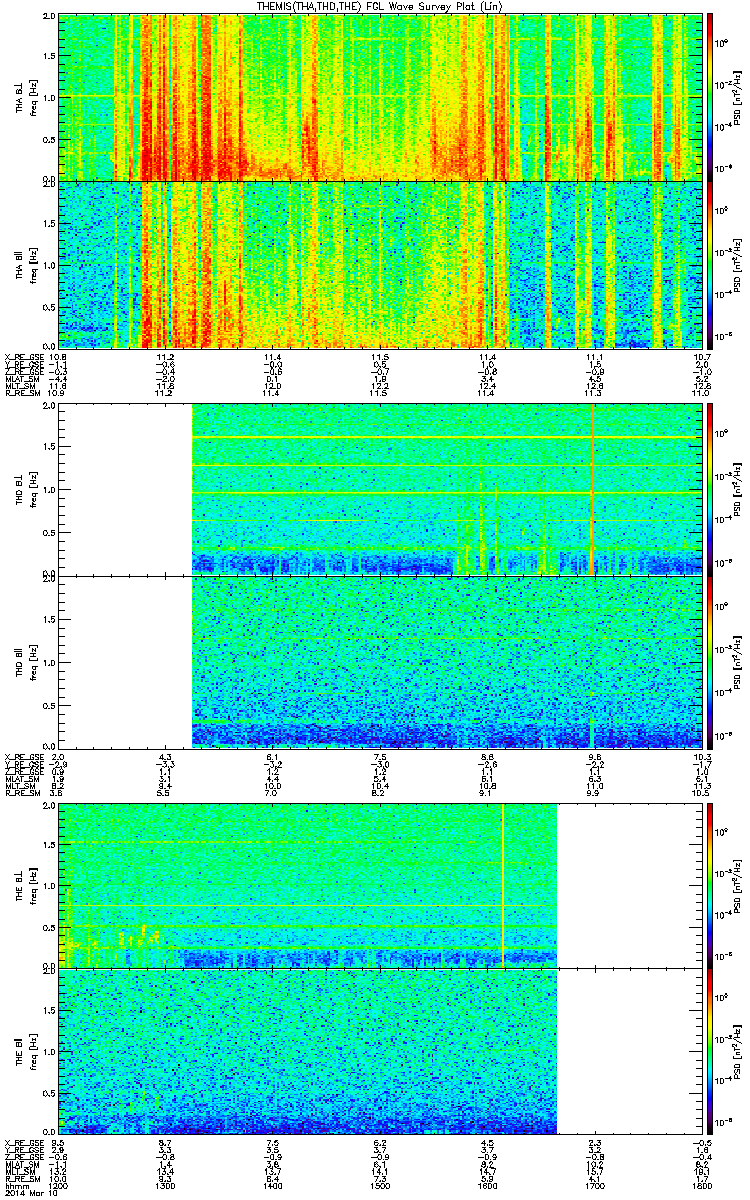The image size is (750, 1200).
Task: Click 'R_RE_SM' label below the THA panels
Action: [x=22, y=393]
